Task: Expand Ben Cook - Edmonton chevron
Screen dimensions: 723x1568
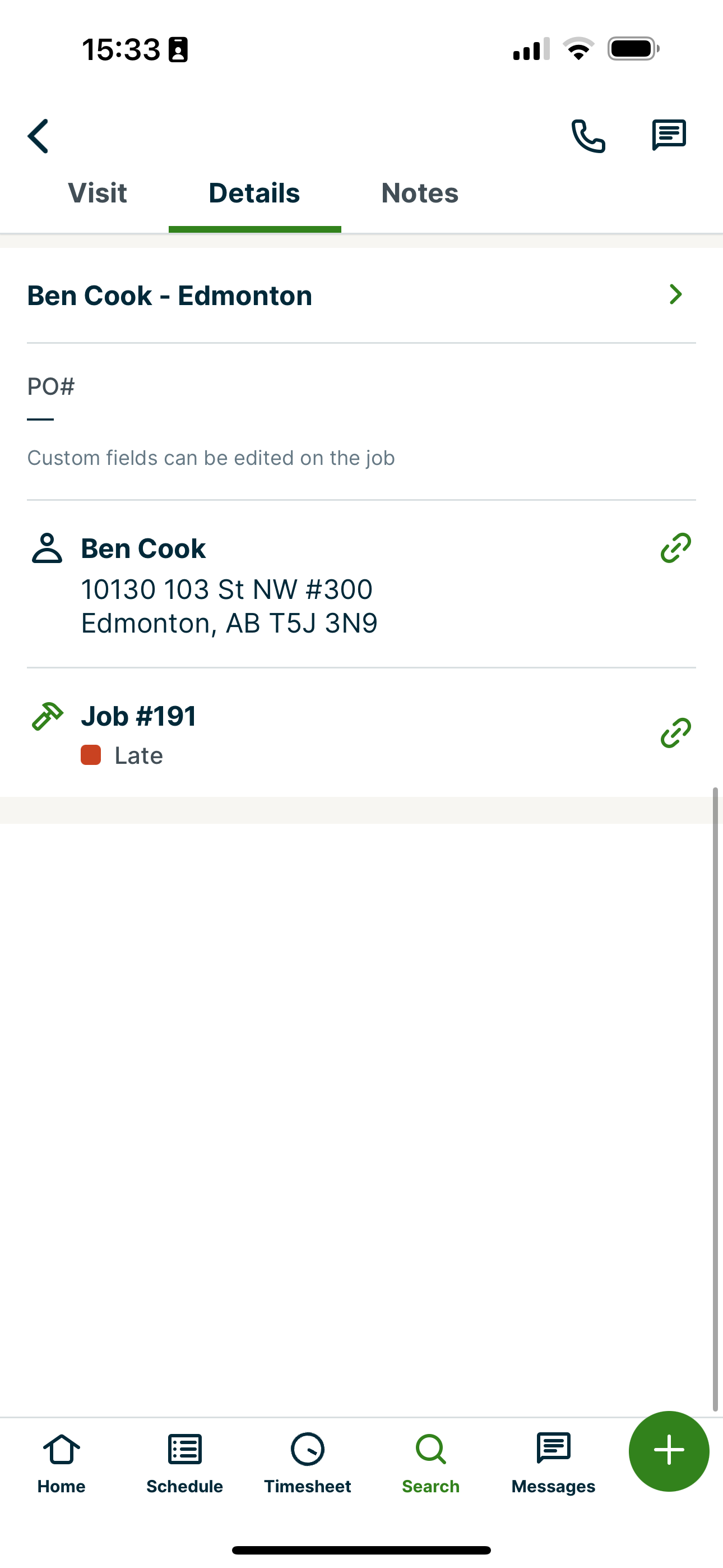Action: pos(675,294)
